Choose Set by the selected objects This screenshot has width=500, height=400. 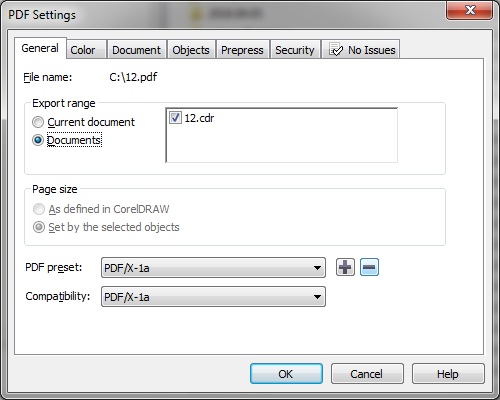click(x=39, y=227)
